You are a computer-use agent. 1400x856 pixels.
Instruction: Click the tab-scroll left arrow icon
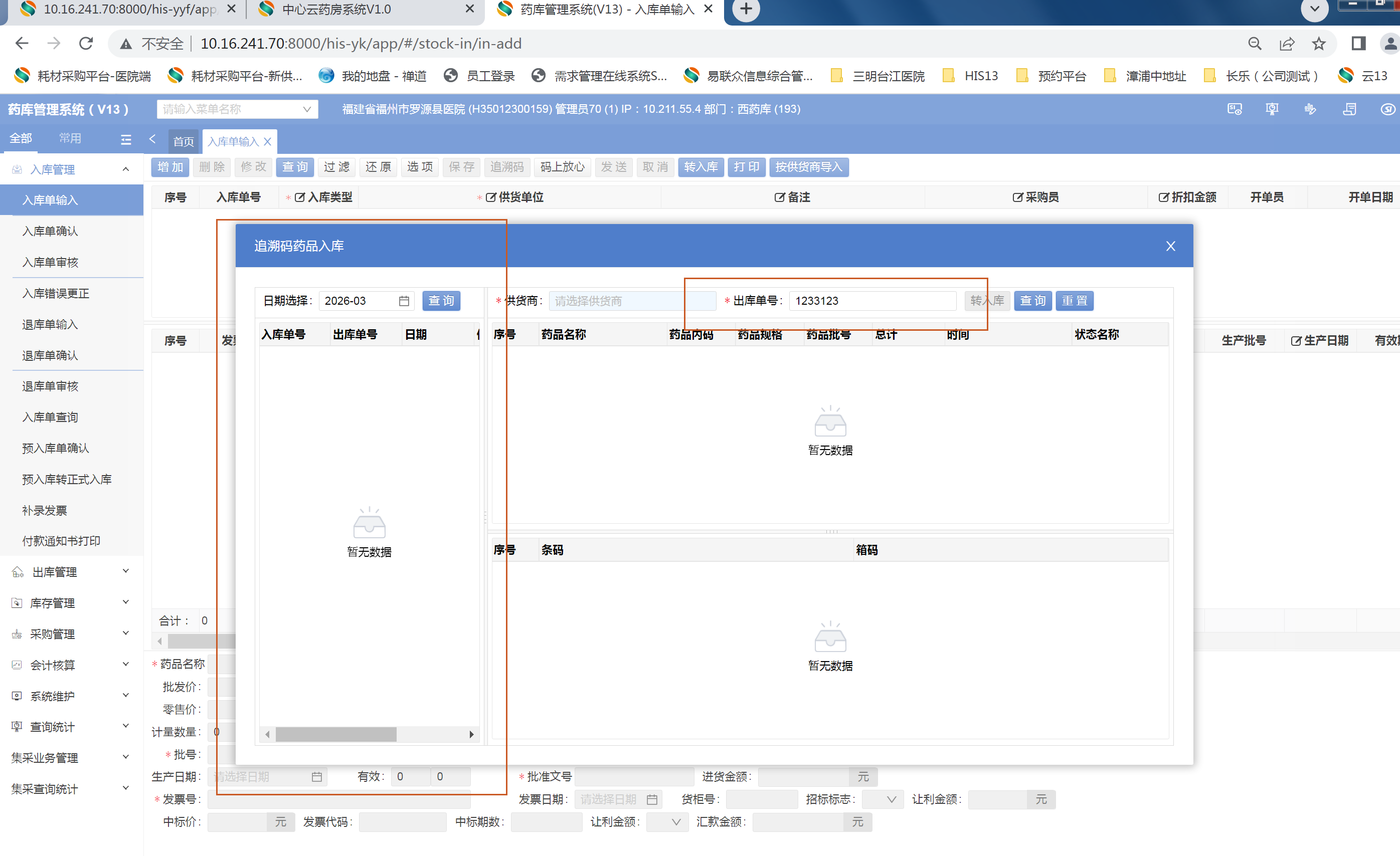152,139
